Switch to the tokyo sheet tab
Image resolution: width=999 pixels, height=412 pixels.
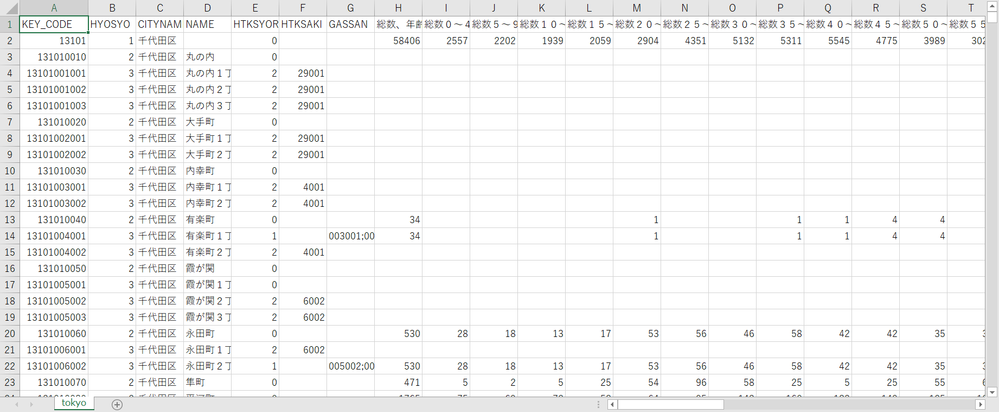tap(75, 404)
